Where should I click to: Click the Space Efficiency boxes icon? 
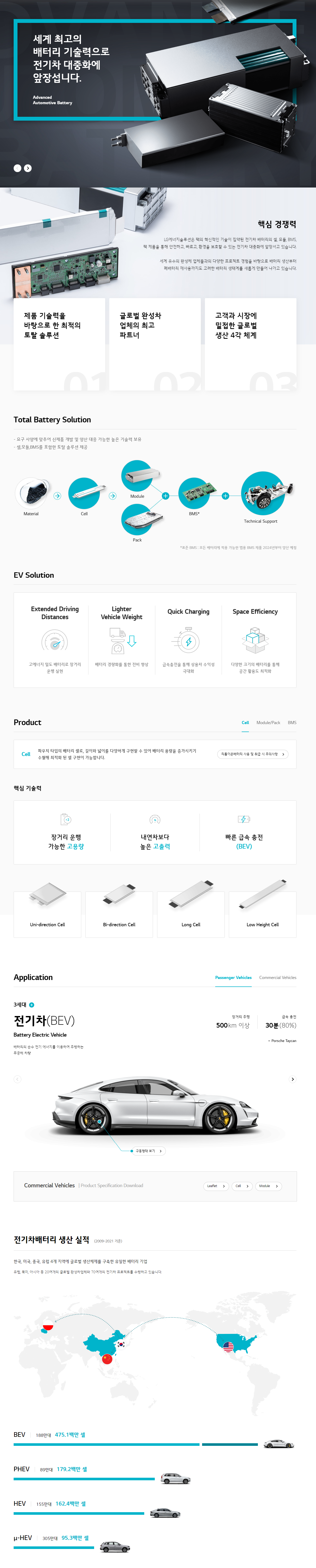(x=255, y=640)
